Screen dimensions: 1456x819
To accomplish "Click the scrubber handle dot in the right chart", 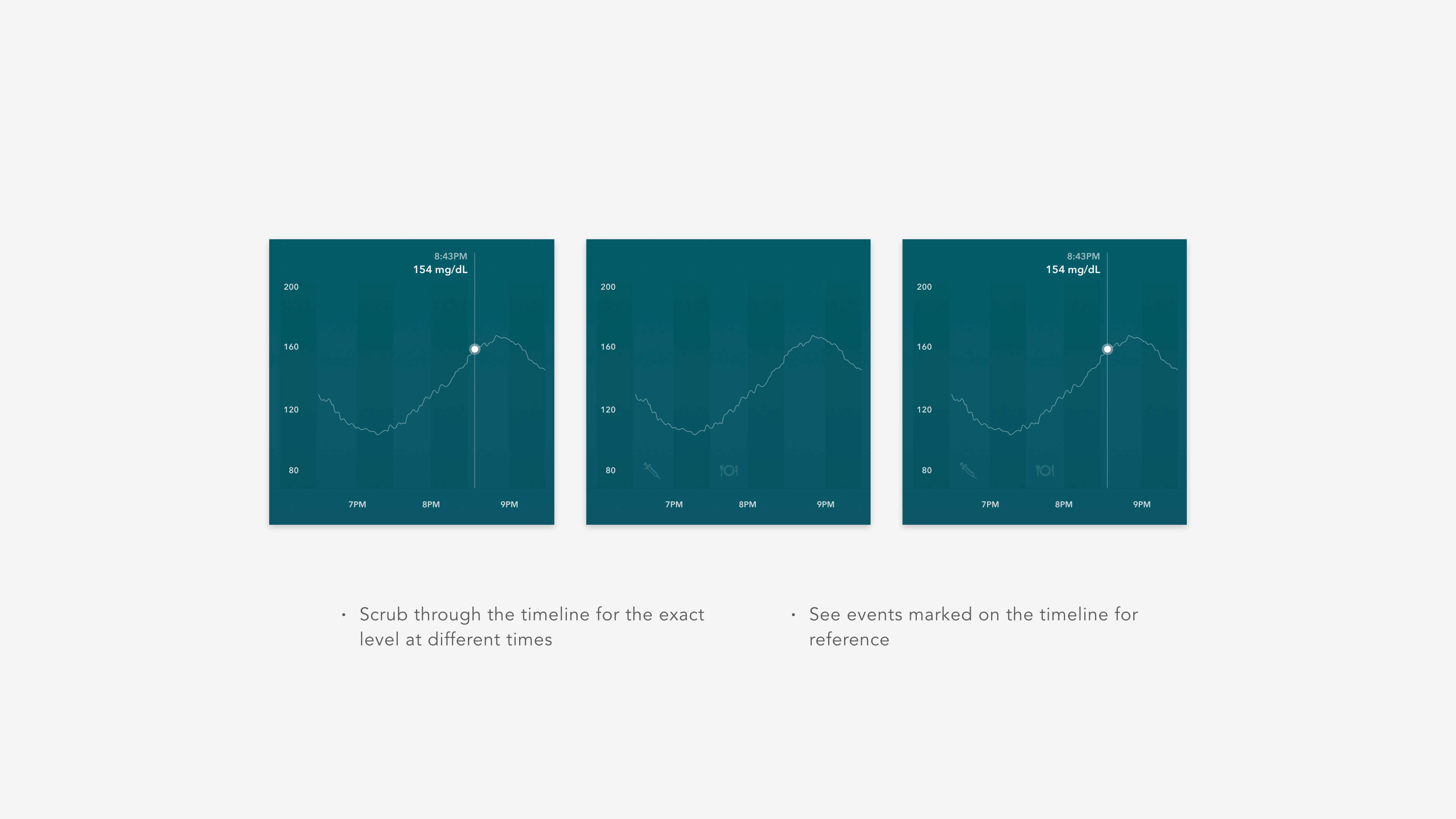I will click(x=1107, y=349).
